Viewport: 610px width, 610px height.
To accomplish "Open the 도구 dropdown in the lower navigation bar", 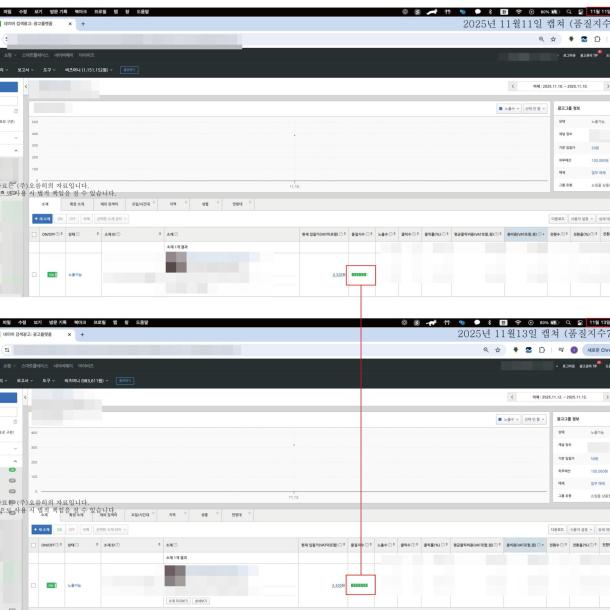I will 48,381.
